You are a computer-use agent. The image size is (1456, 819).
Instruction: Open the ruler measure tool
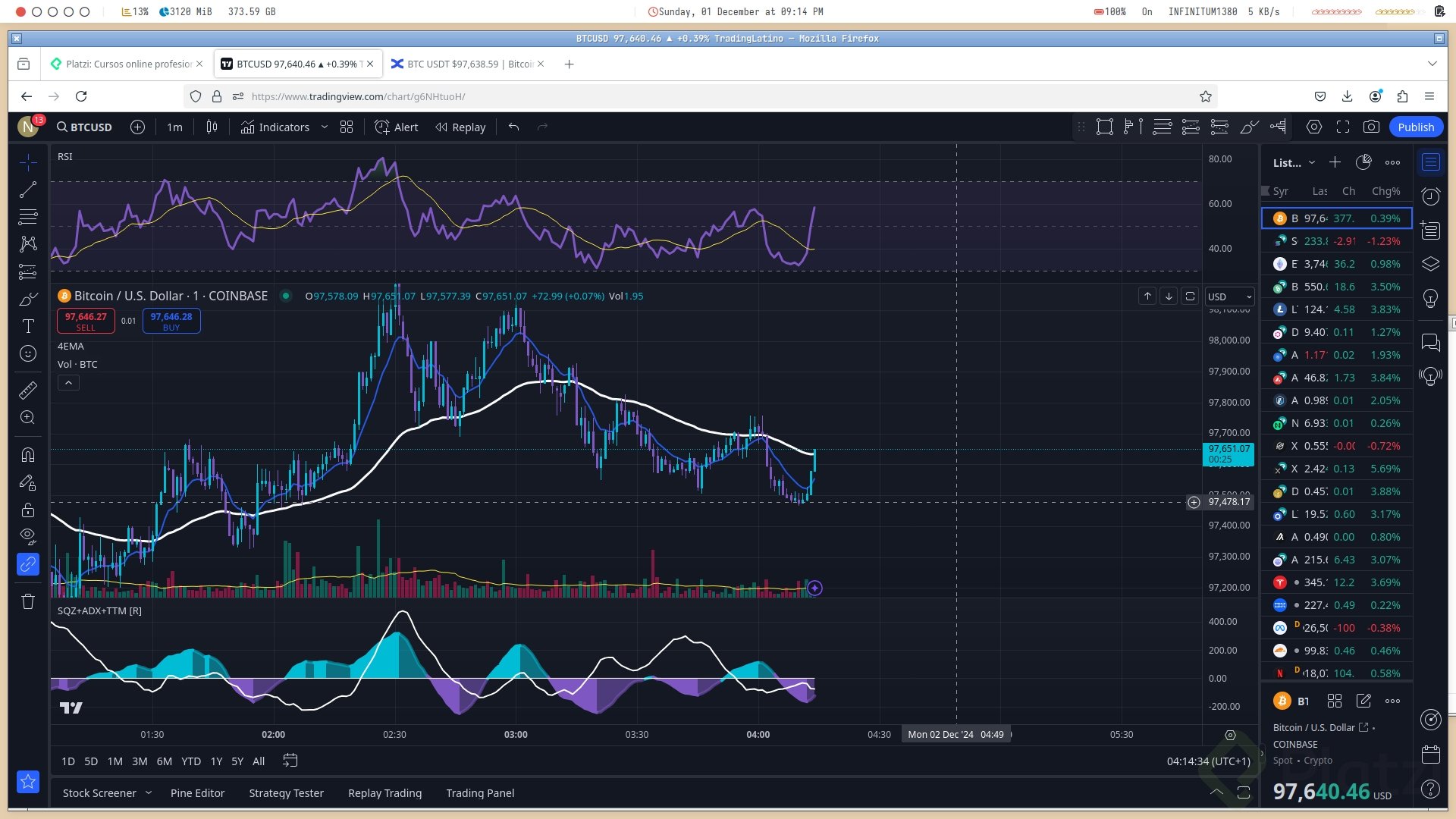(x=28, y=391)
